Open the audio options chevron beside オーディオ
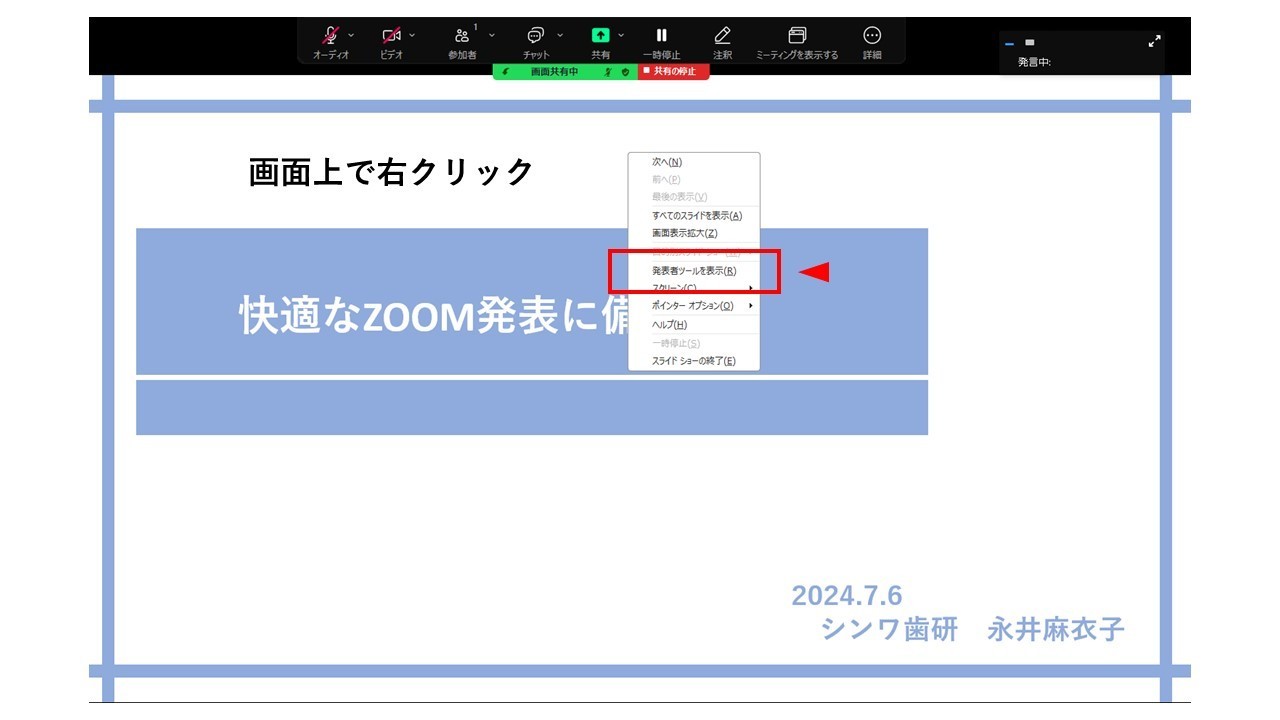 pyautogui.click(x=351, y=35)
